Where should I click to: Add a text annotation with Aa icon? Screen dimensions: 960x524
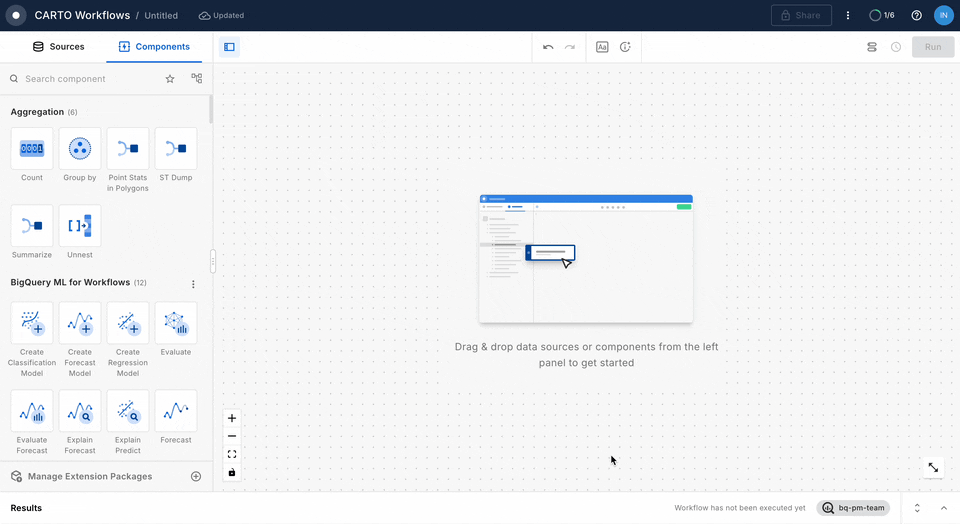click(602, 47)
